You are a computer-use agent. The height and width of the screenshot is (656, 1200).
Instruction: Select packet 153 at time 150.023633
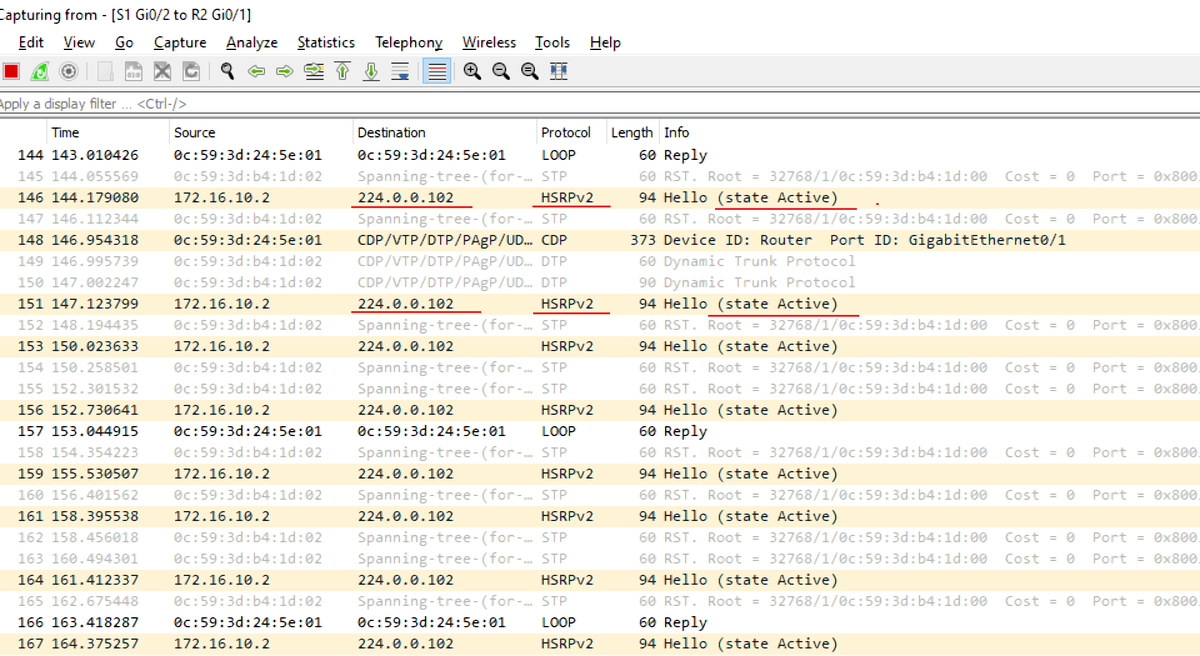coord(600,346)
